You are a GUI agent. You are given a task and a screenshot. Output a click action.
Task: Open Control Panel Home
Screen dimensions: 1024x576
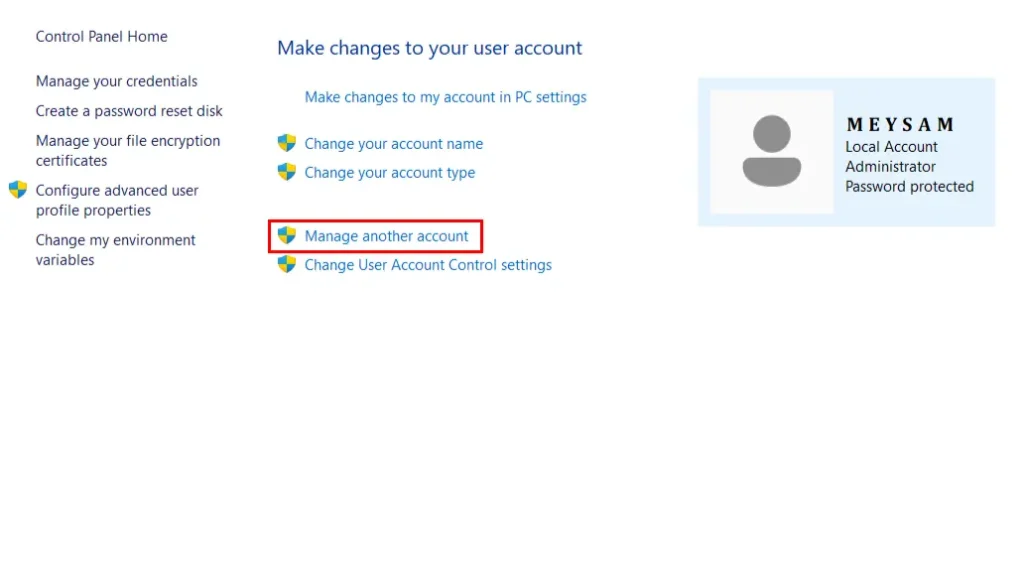click(100, 36)
